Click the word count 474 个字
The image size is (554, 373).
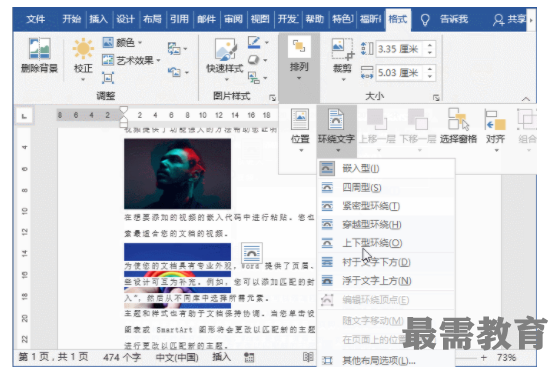point(122,357)
